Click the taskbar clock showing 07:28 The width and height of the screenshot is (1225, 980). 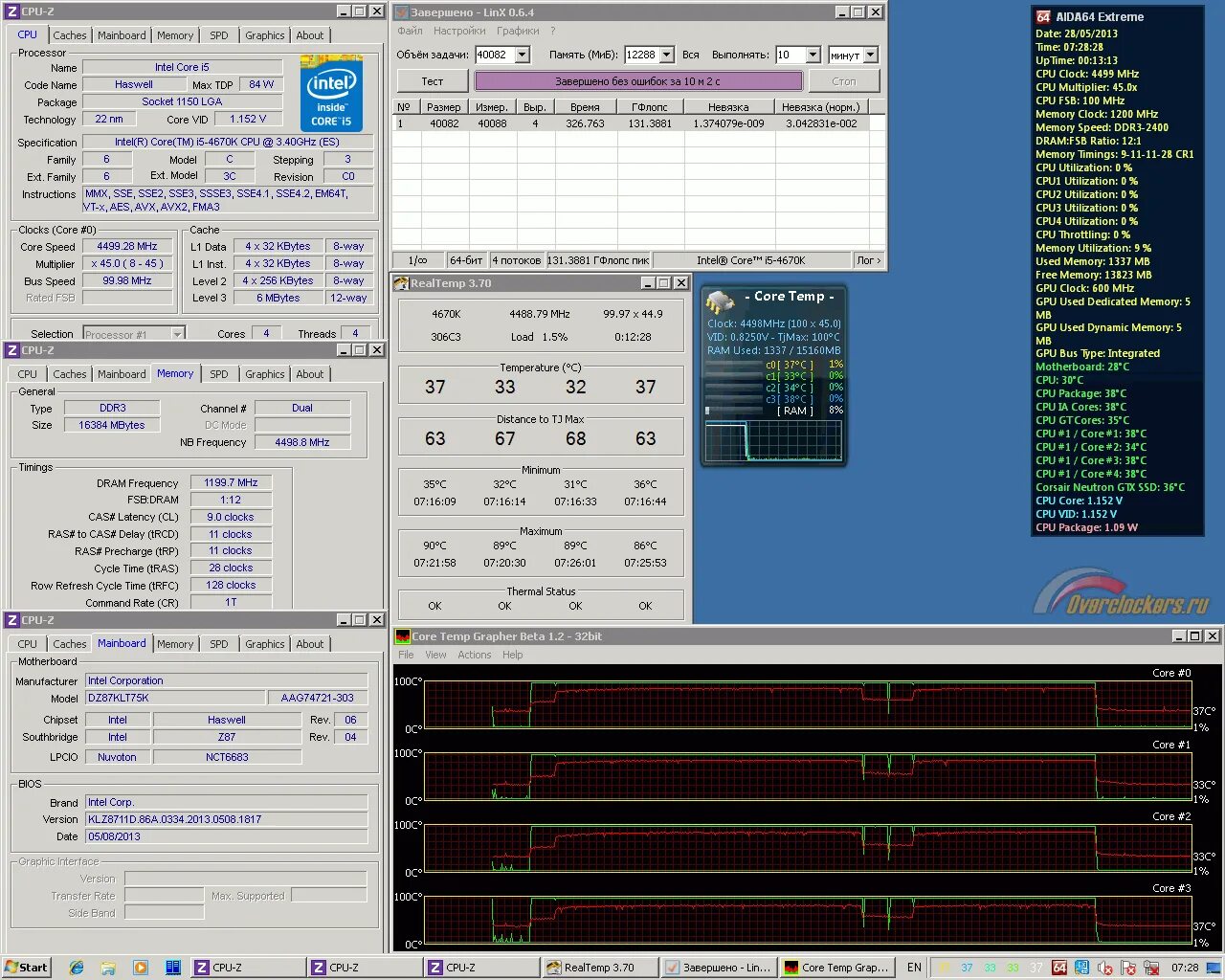click(x=1185, y=968)
